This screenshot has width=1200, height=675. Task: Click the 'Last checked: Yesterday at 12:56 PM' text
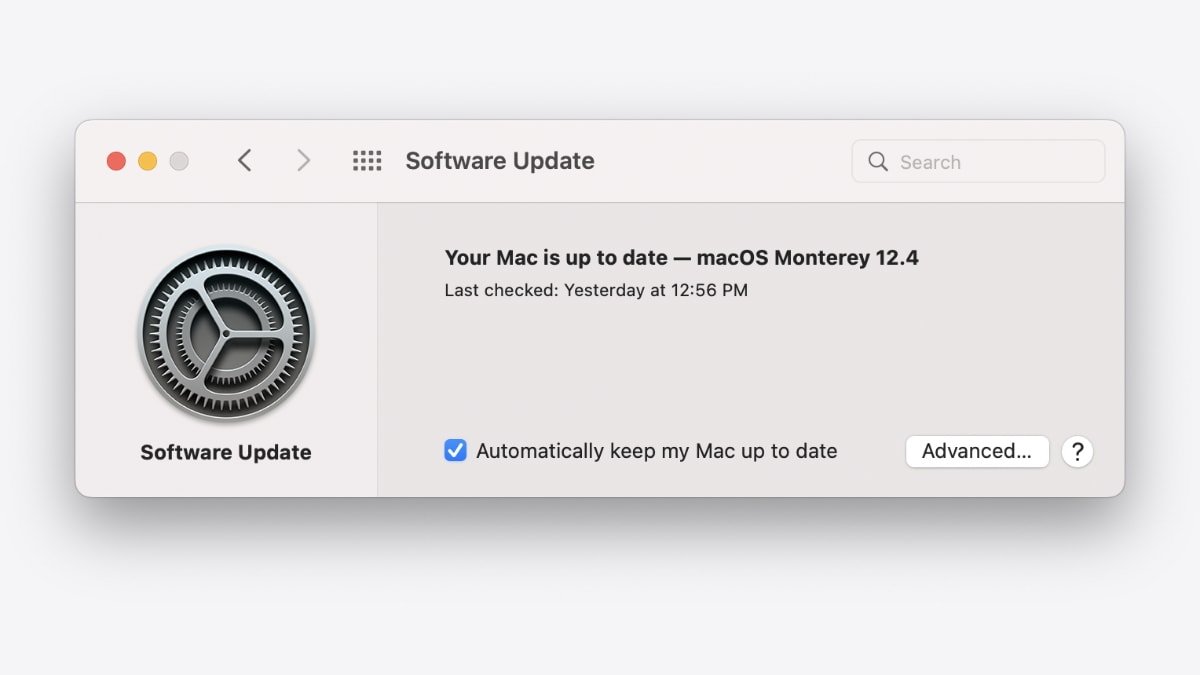click(x=596, y=291)
